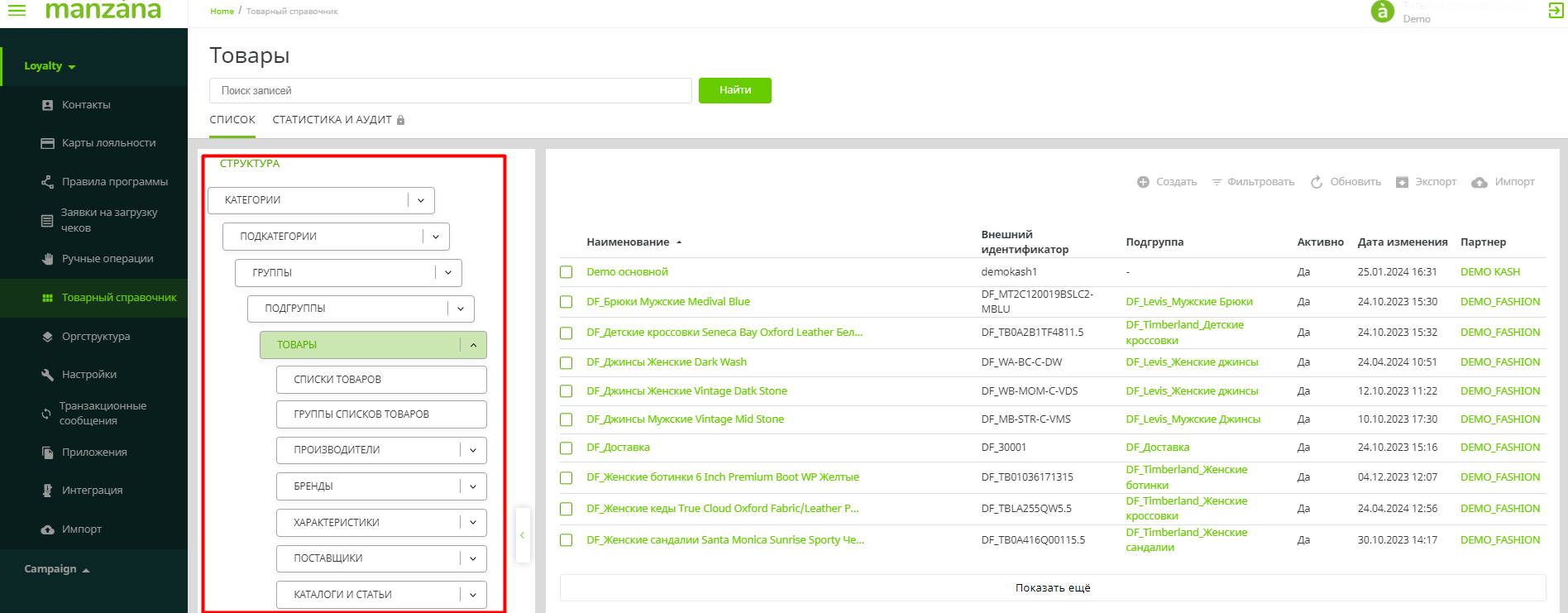Image resolution: width=1568 pixels, height=613 pixels.
Task: Click the Экспорт icon
Action: (1402, 182)
